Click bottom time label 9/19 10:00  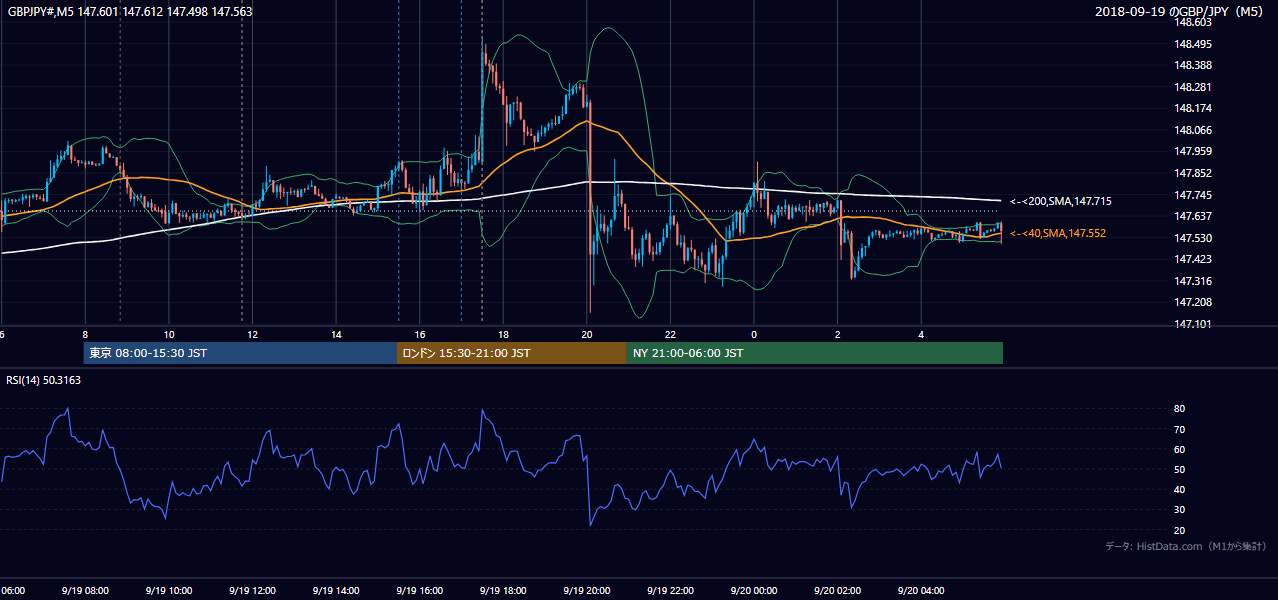pyautogui.click(x=169, y=590)
